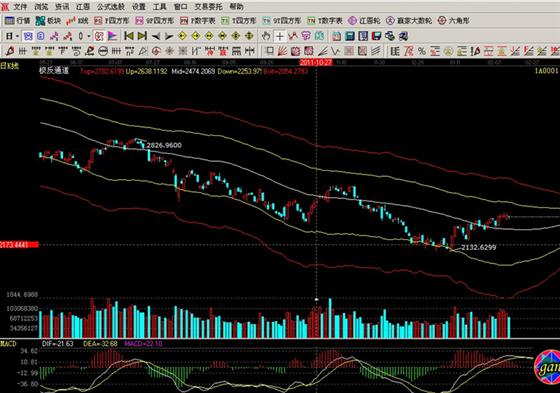560x393 pixels.
Task: Open the 文件 menu
Action: pyautogui.click(x=20, y=6)
